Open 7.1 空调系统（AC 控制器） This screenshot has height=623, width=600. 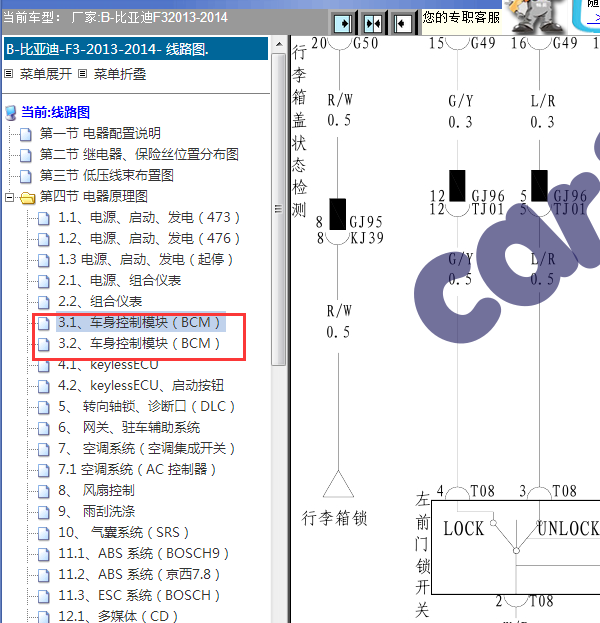coord(137,470)
